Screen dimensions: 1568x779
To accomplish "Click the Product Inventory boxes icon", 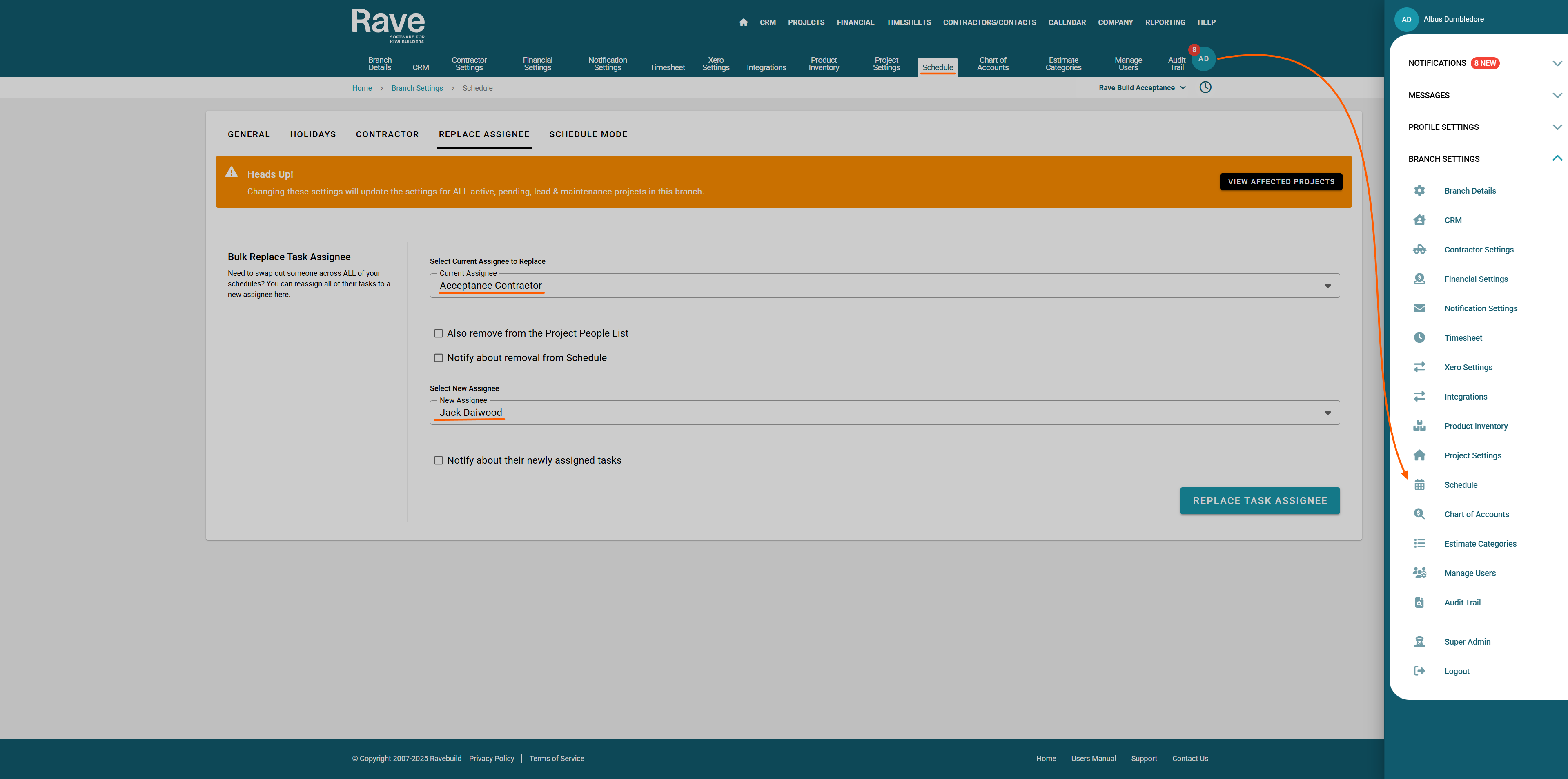I will coord(1419,426).
